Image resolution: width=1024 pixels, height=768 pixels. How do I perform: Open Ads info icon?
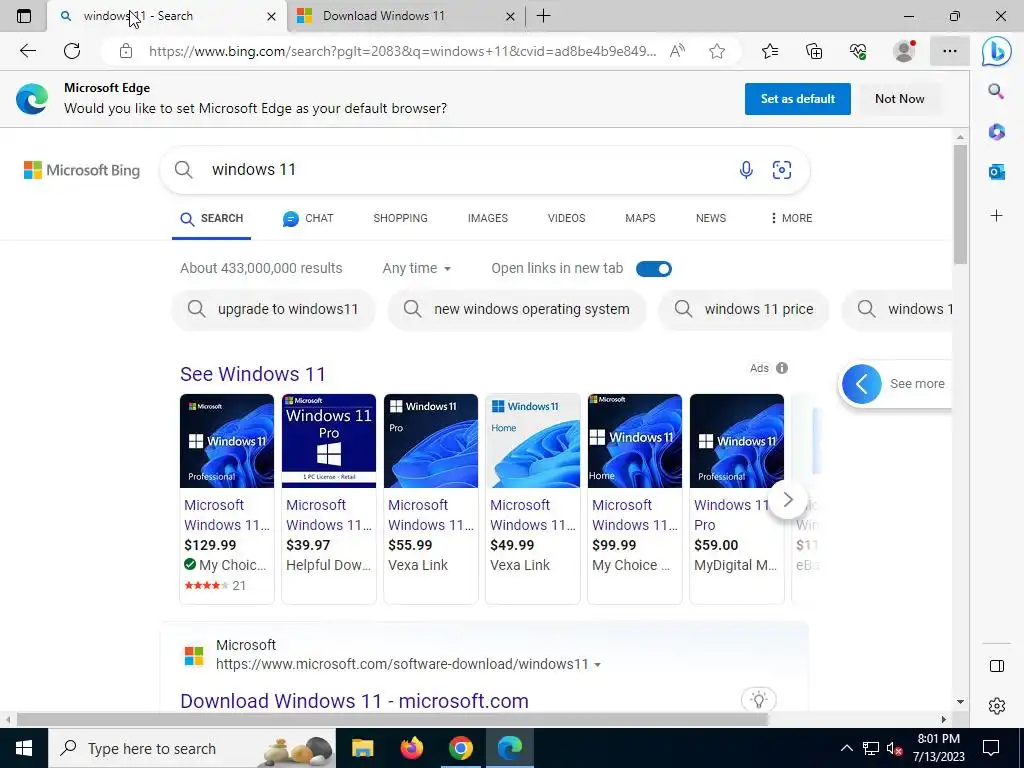click(x=782, y=368)
